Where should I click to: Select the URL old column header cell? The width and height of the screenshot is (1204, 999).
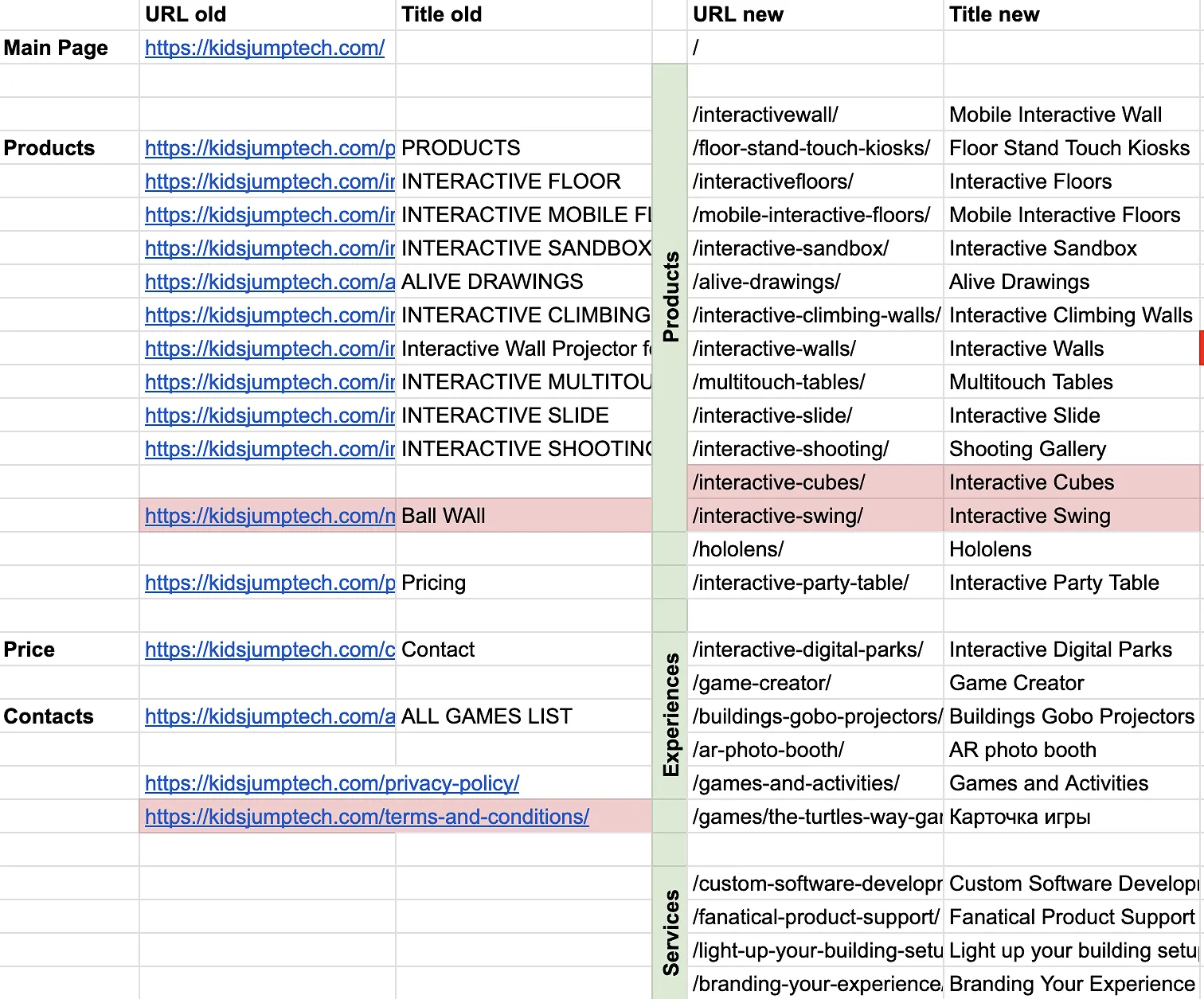pyautogui.click(x=185, y=14)
